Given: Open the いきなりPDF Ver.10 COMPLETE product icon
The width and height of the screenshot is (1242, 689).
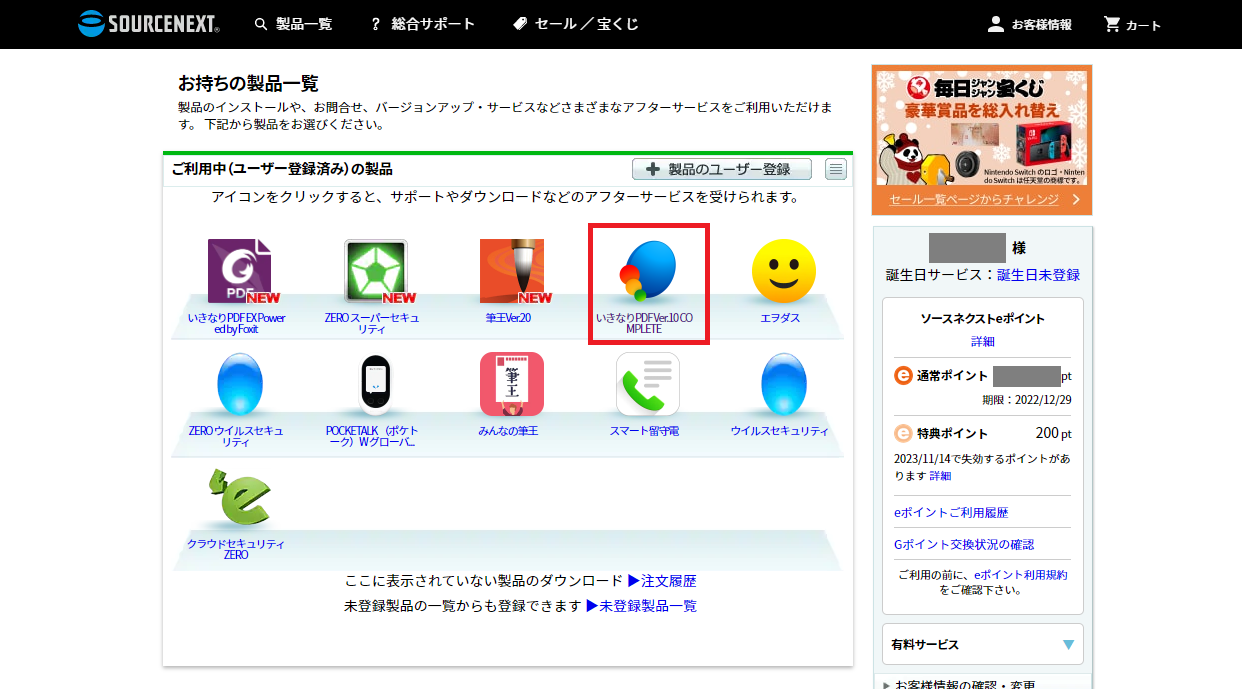Looking at the screenshot, I should tap(648, 270).
